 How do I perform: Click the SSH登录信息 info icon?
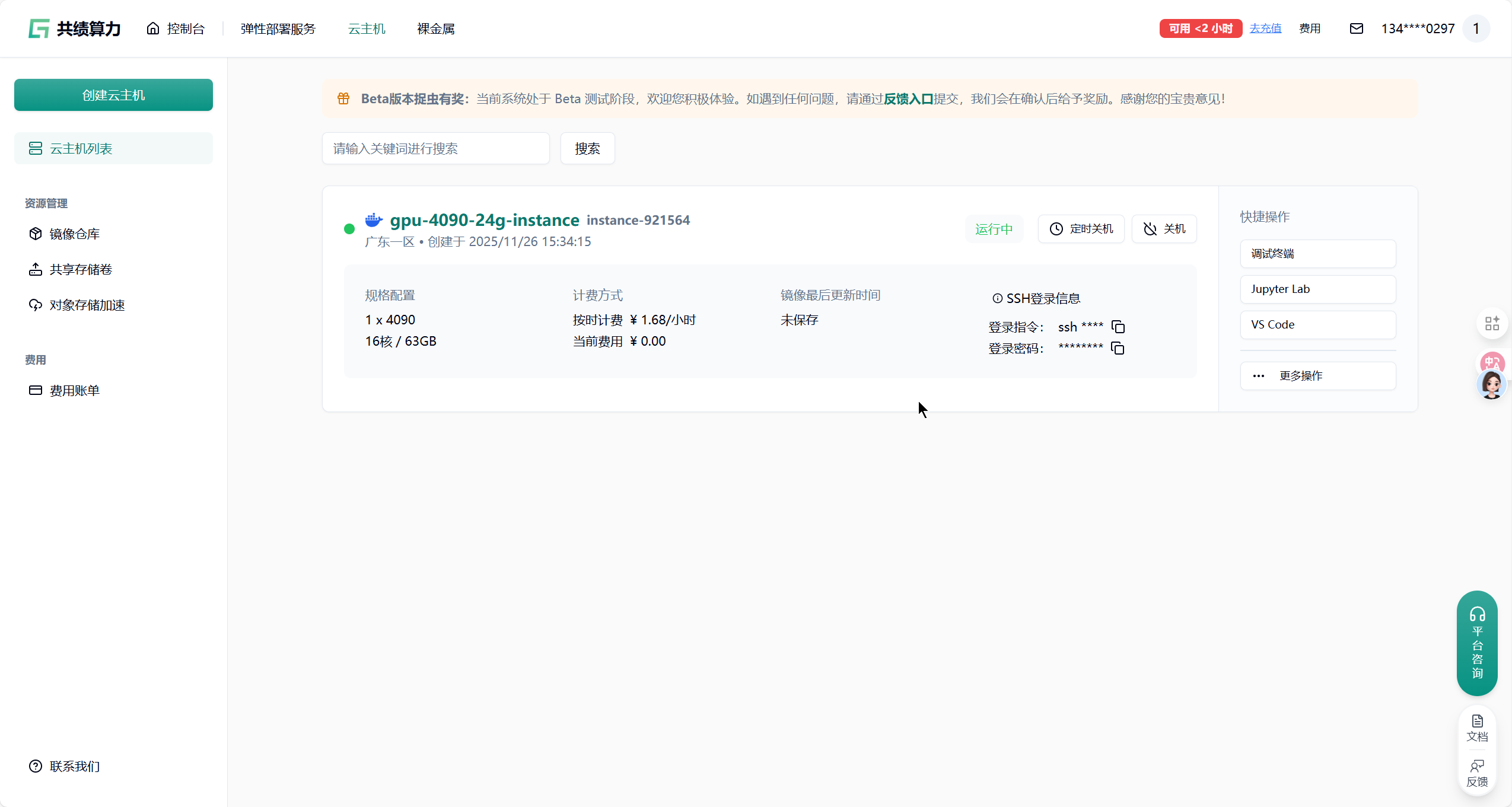click(x=997, y=298)
